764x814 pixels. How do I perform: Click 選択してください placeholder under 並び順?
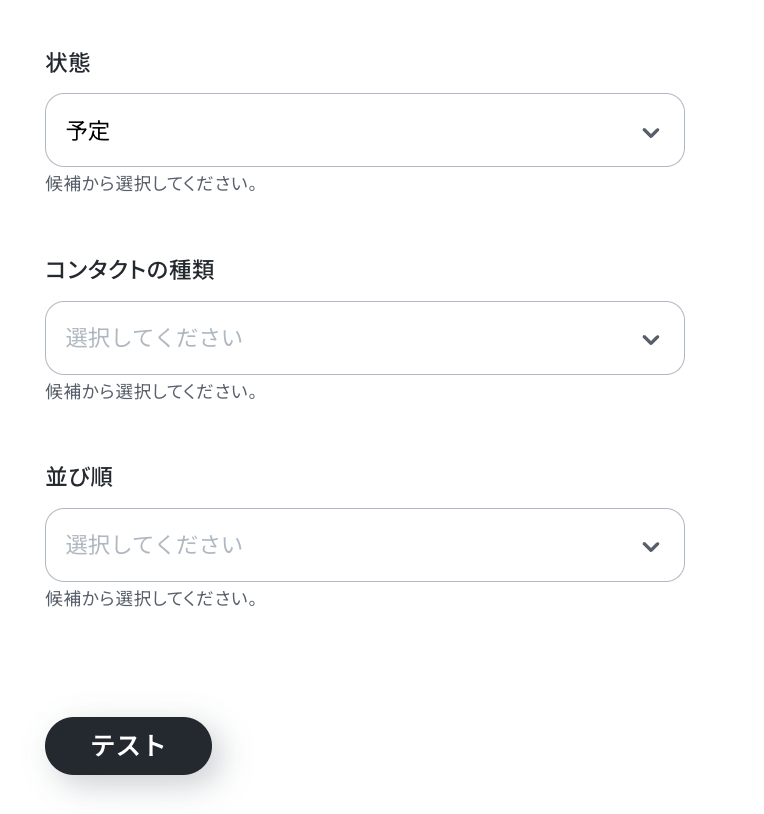coord(154,545)
